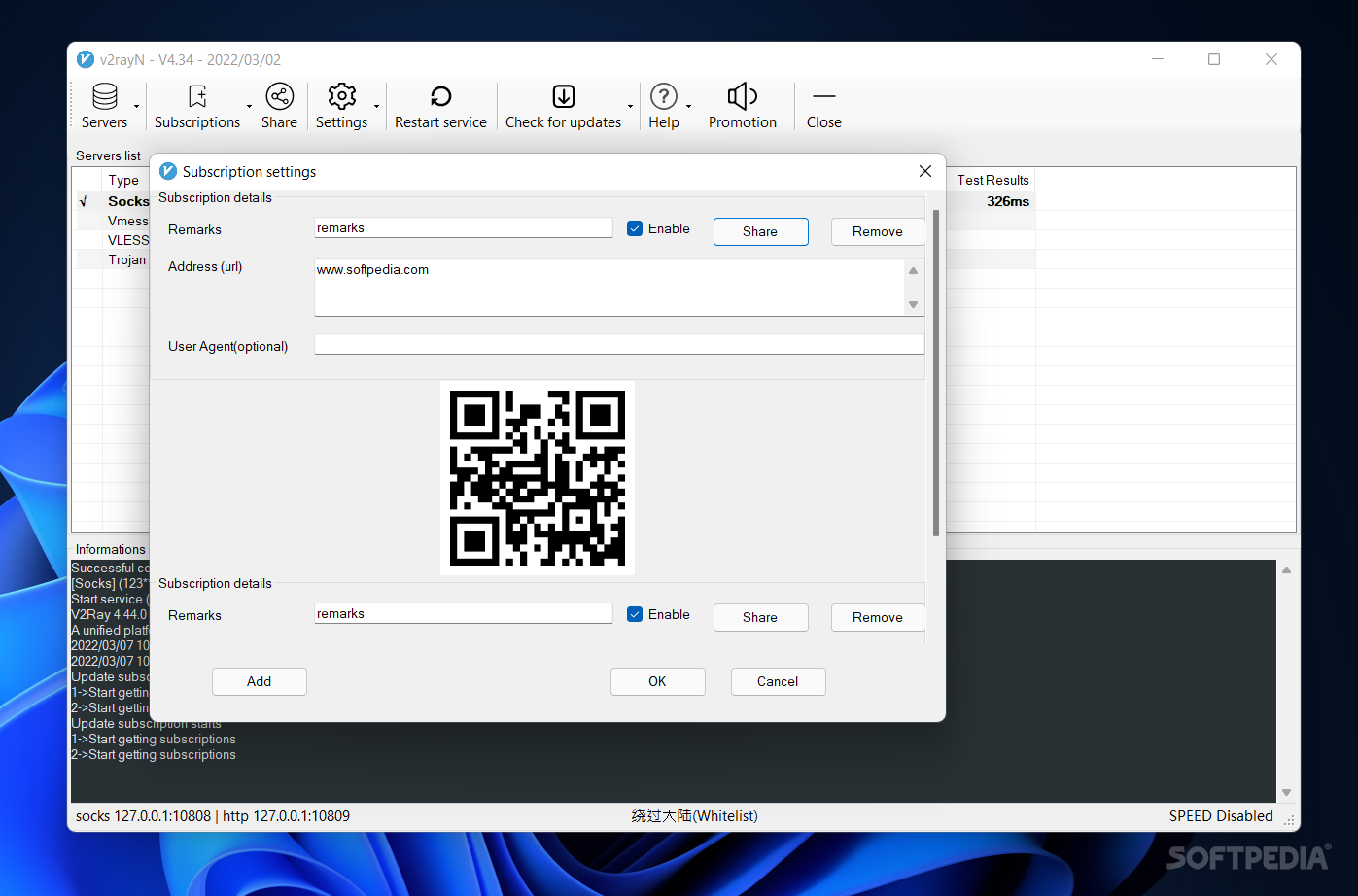Click the Remove button of the first subscription
The width and height of the screenshot is (1358, 896).
(x=877, y=231)
